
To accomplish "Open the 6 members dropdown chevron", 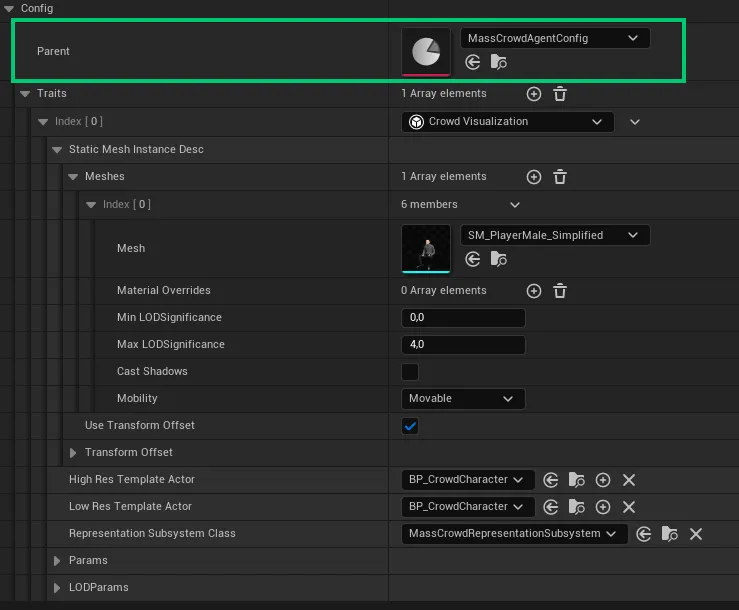I will coord(515,205).
